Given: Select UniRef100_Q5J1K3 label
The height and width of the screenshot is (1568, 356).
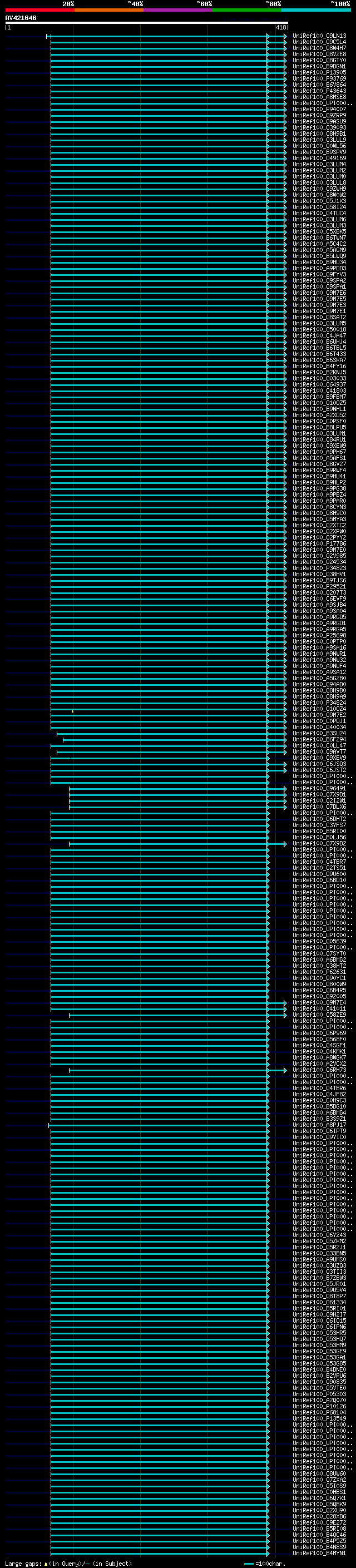Looking at the screenshot, I should pyautogui.click(x=319, y=201).
